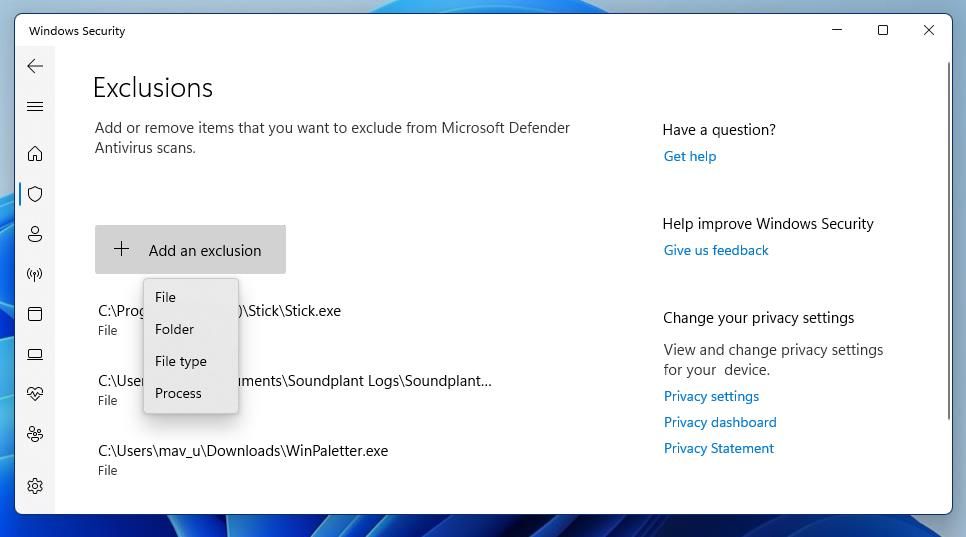The width and height of the screenshot is (966, 537).
Task: Maximize the Windows Security window
Action: click(x=883, y=30)
